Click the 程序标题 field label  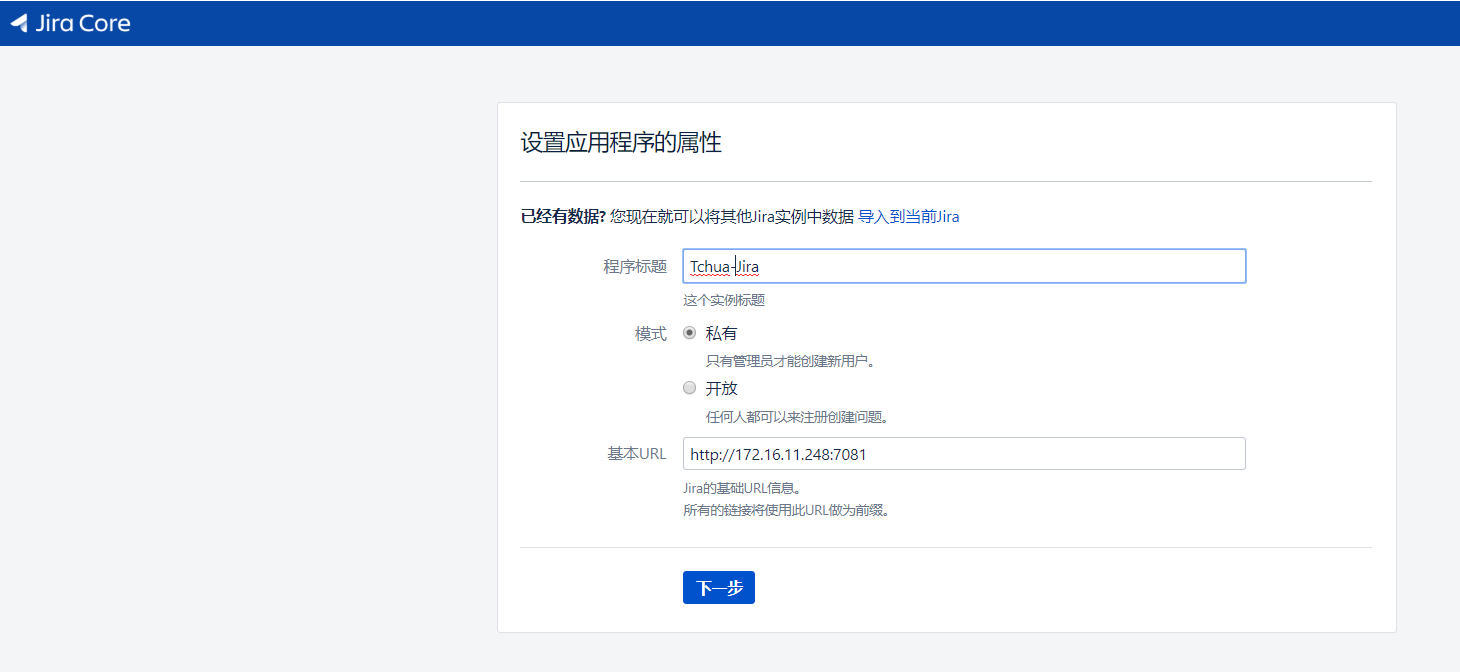pos(635,266)
